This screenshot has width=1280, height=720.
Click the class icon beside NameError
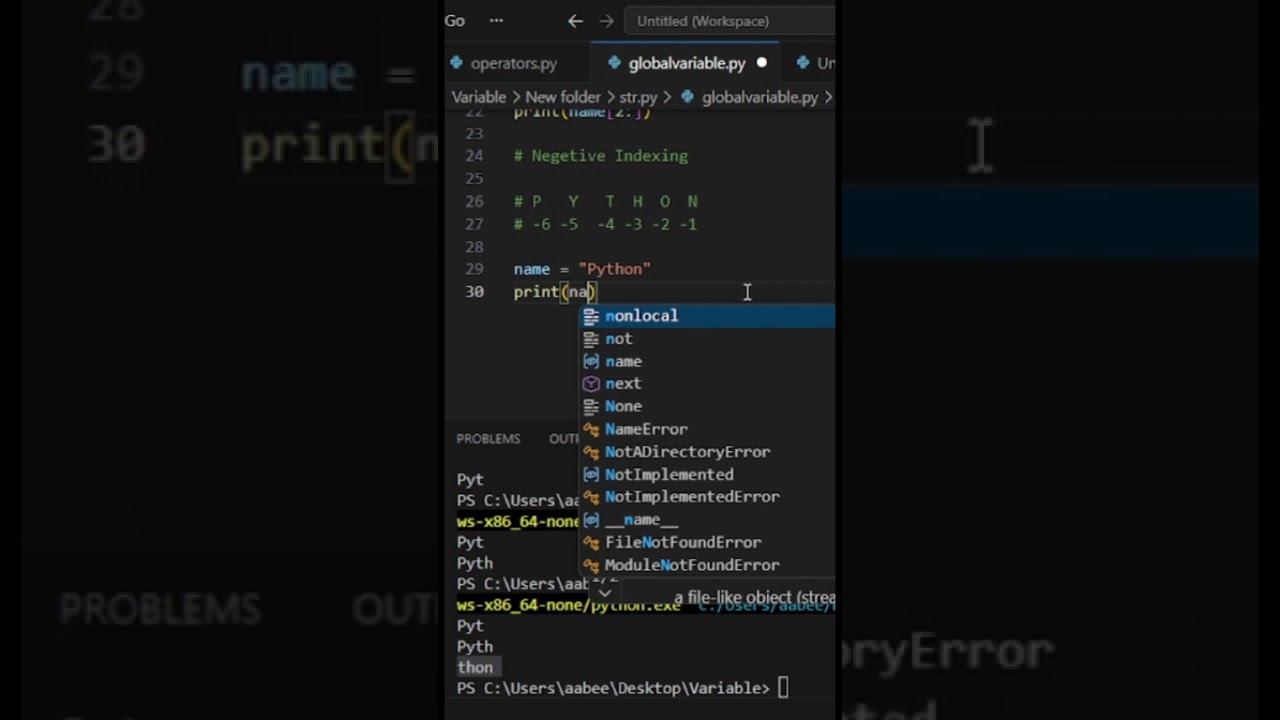pos(591,429)
